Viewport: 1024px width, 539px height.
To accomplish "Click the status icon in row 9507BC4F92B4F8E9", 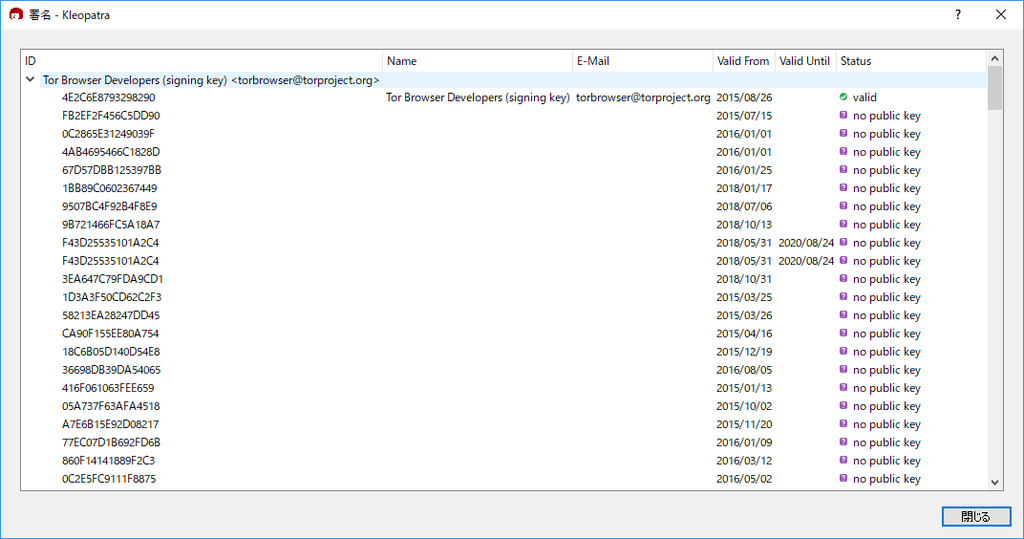I will [843, 206].
